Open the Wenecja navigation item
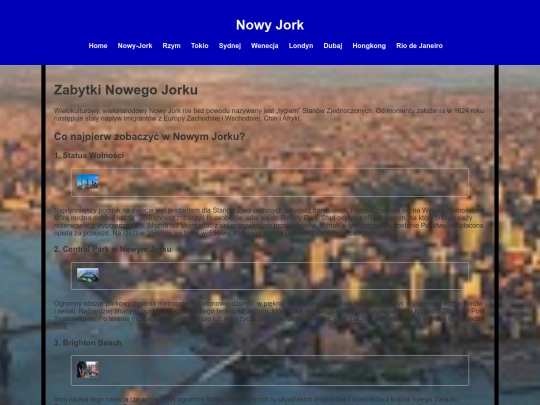The height and width of the screenshot is (405, 540). 264,46
